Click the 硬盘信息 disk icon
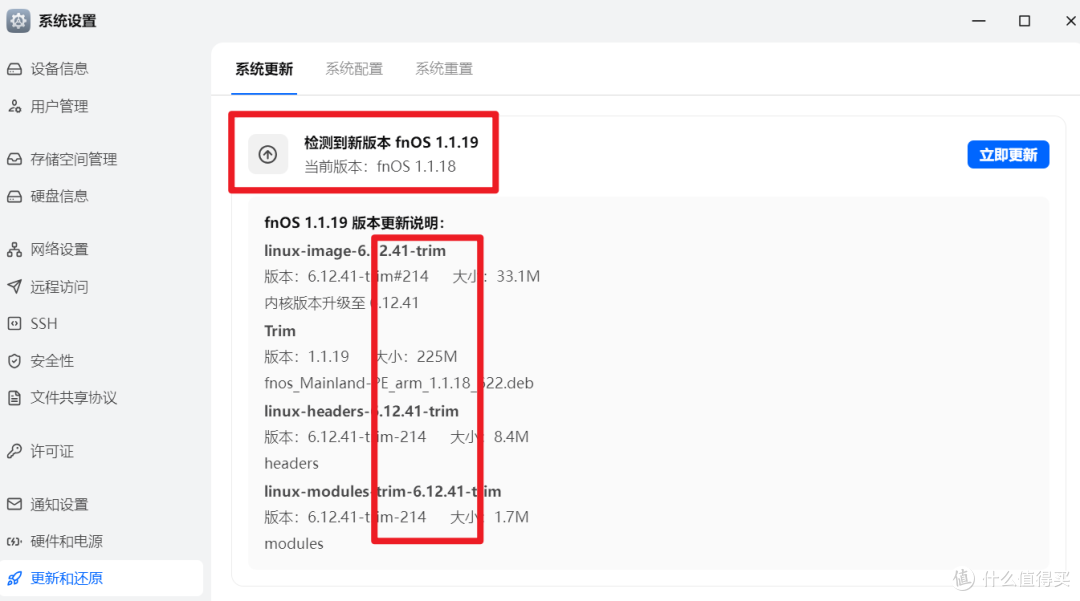The width and height of the screenshot is (1080, 601). click(14, 196)
